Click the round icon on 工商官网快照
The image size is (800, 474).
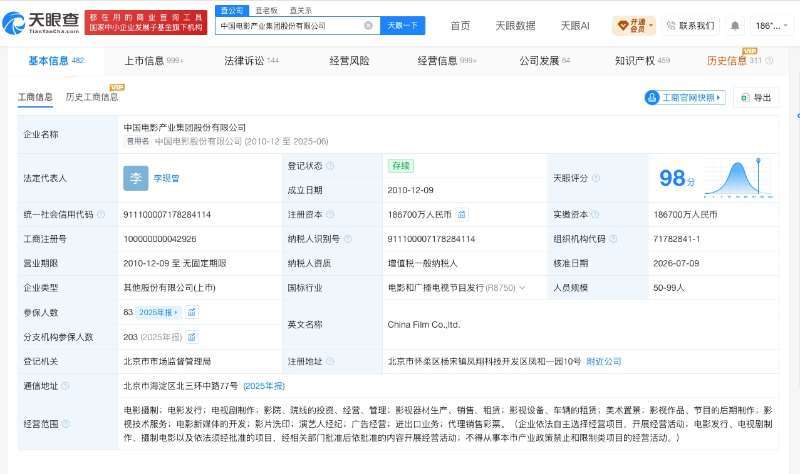[x=652, y=97]
